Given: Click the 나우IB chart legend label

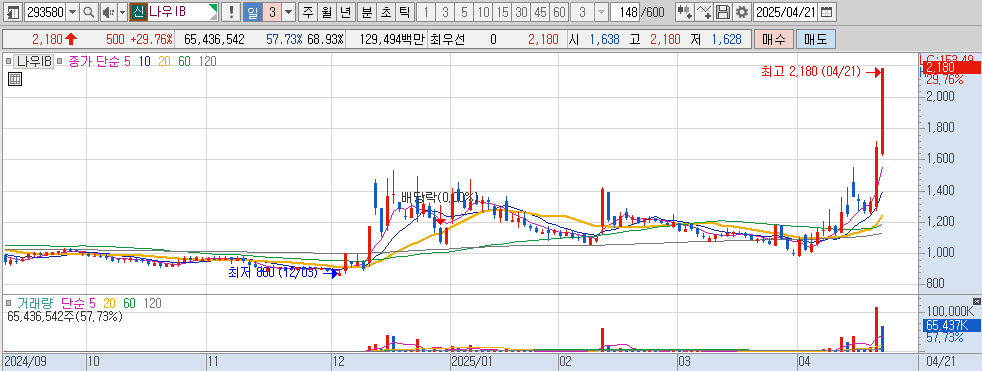Looking at the screenshot, I should [x=34, y=61].
